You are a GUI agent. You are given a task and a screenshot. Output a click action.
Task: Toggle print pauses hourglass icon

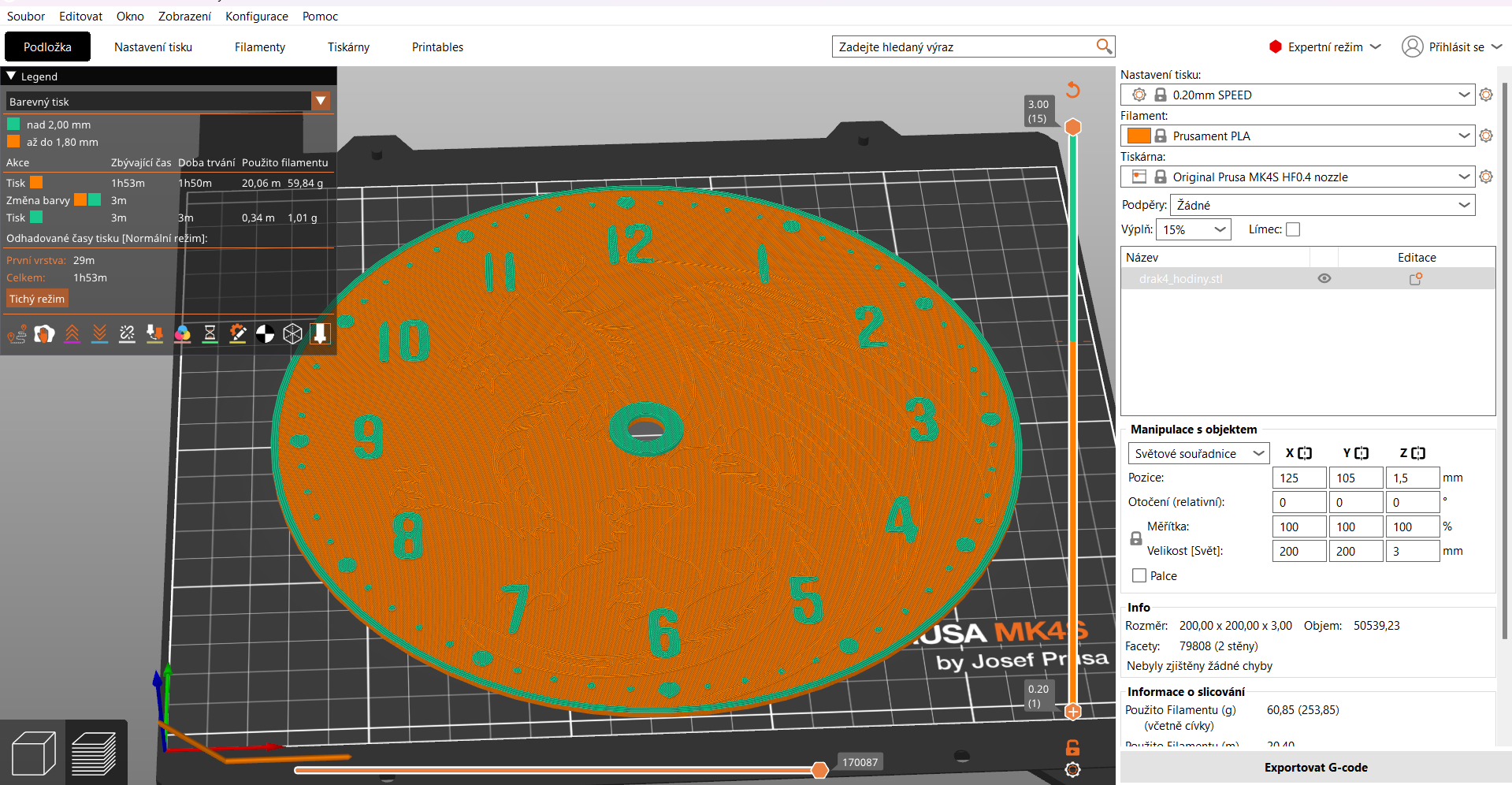point(210,334)
